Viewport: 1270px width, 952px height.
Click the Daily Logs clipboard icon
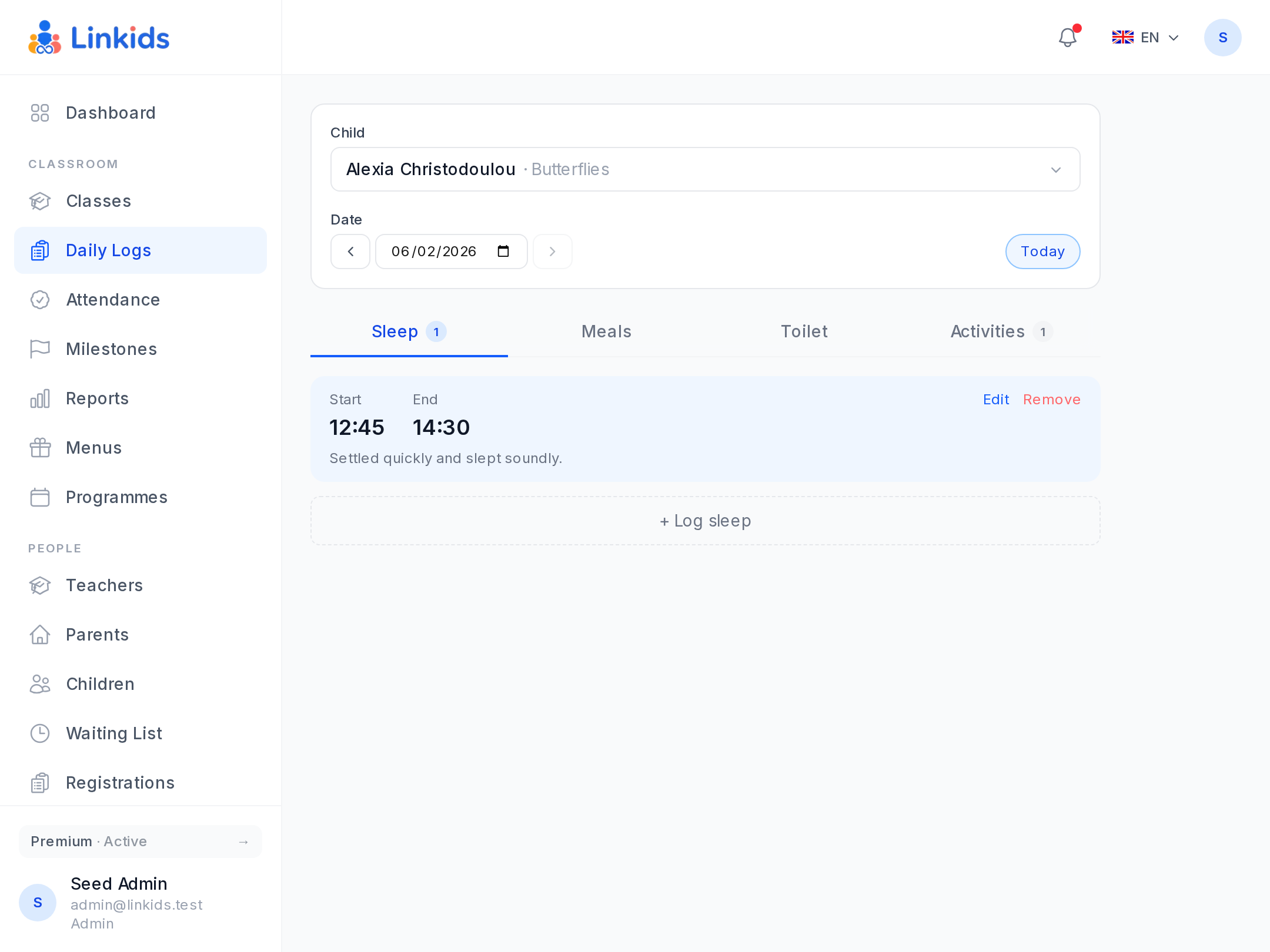40,250
